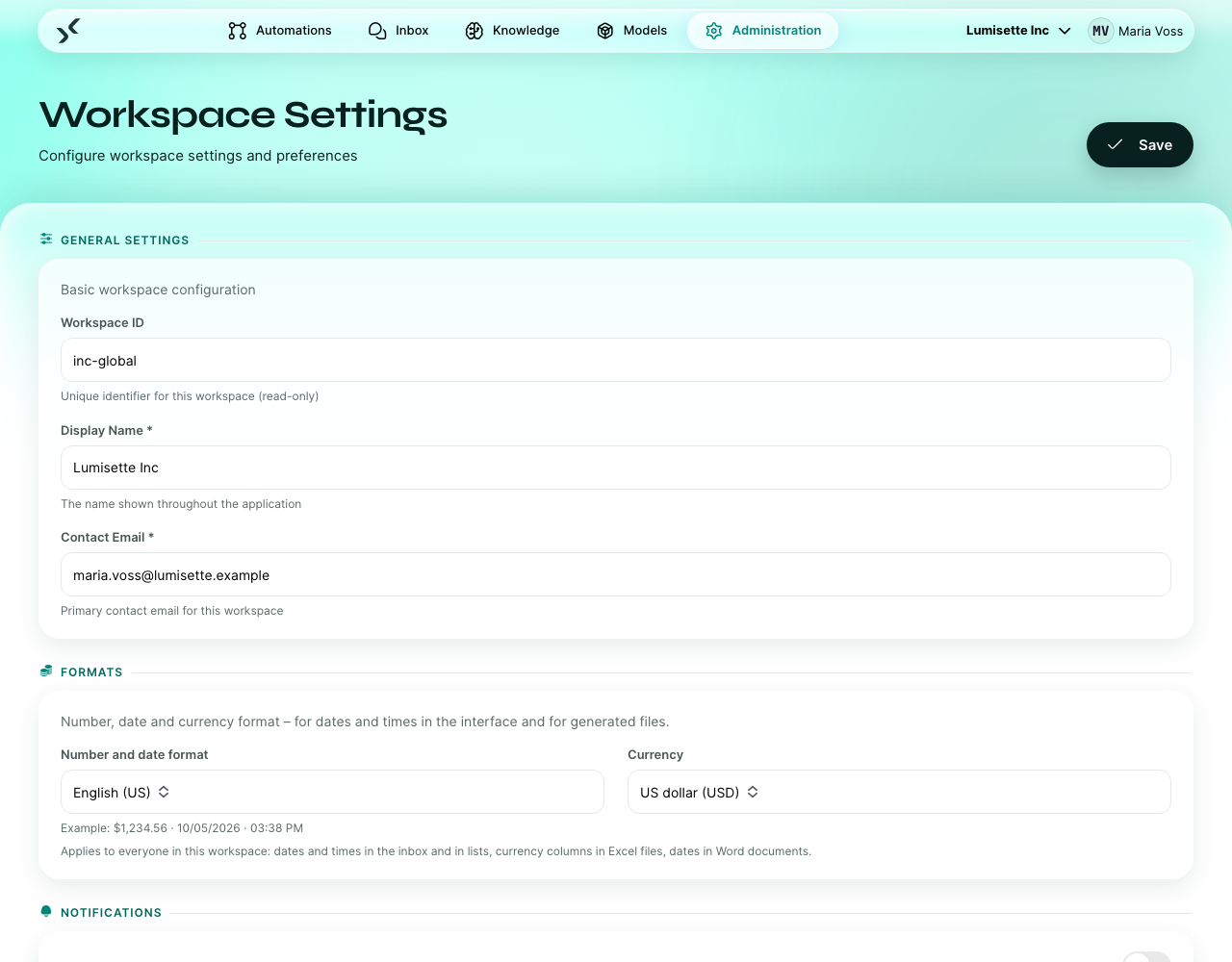Click the FORMATS section heading
The width and height of the screenshot is (1232, 962).
[x=91, y=672]
